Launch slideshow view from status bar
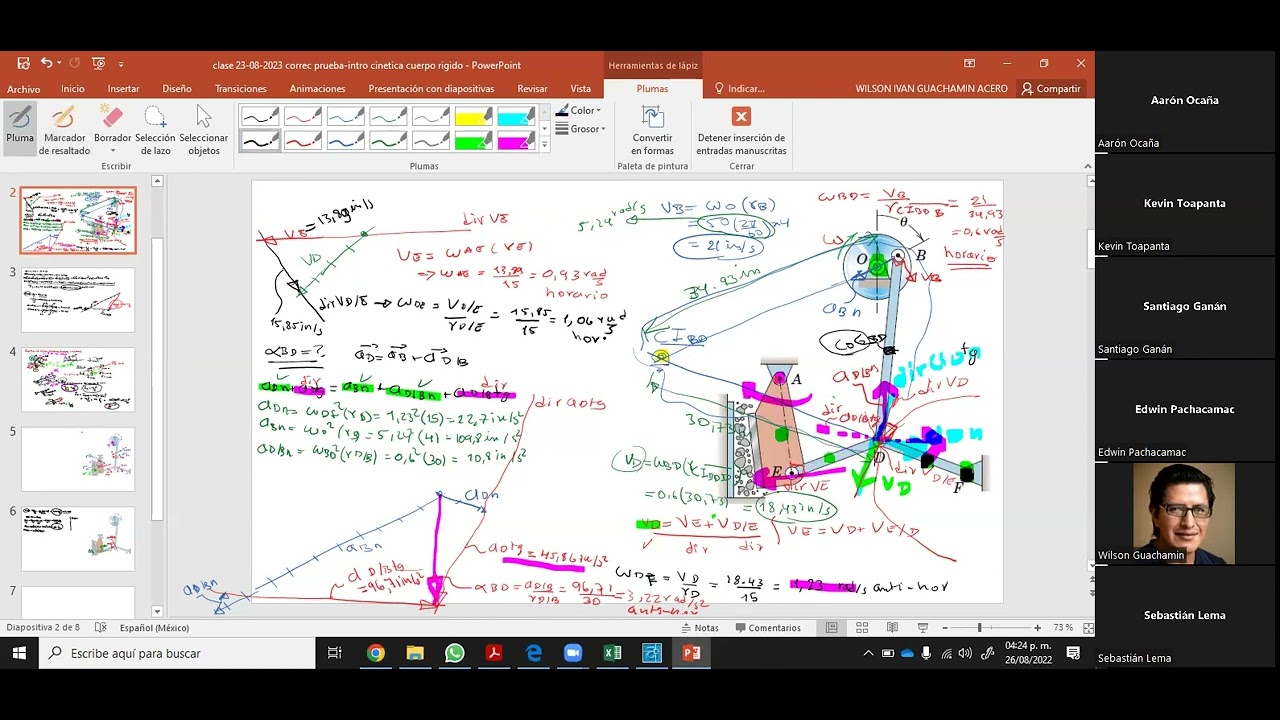 click(922, 628)
